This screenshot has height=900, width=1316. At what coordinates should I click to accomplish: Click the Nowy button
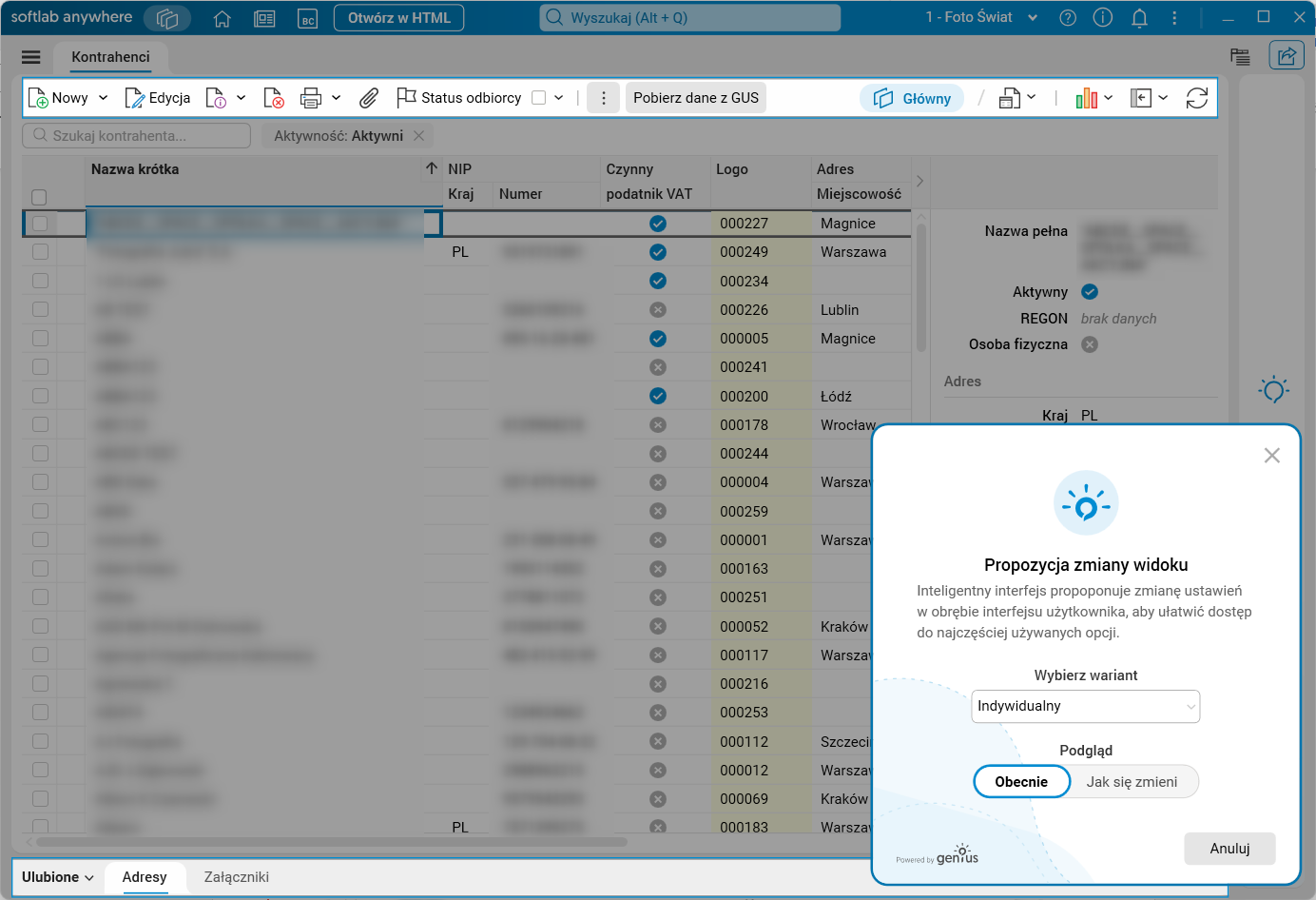point(59,98)
